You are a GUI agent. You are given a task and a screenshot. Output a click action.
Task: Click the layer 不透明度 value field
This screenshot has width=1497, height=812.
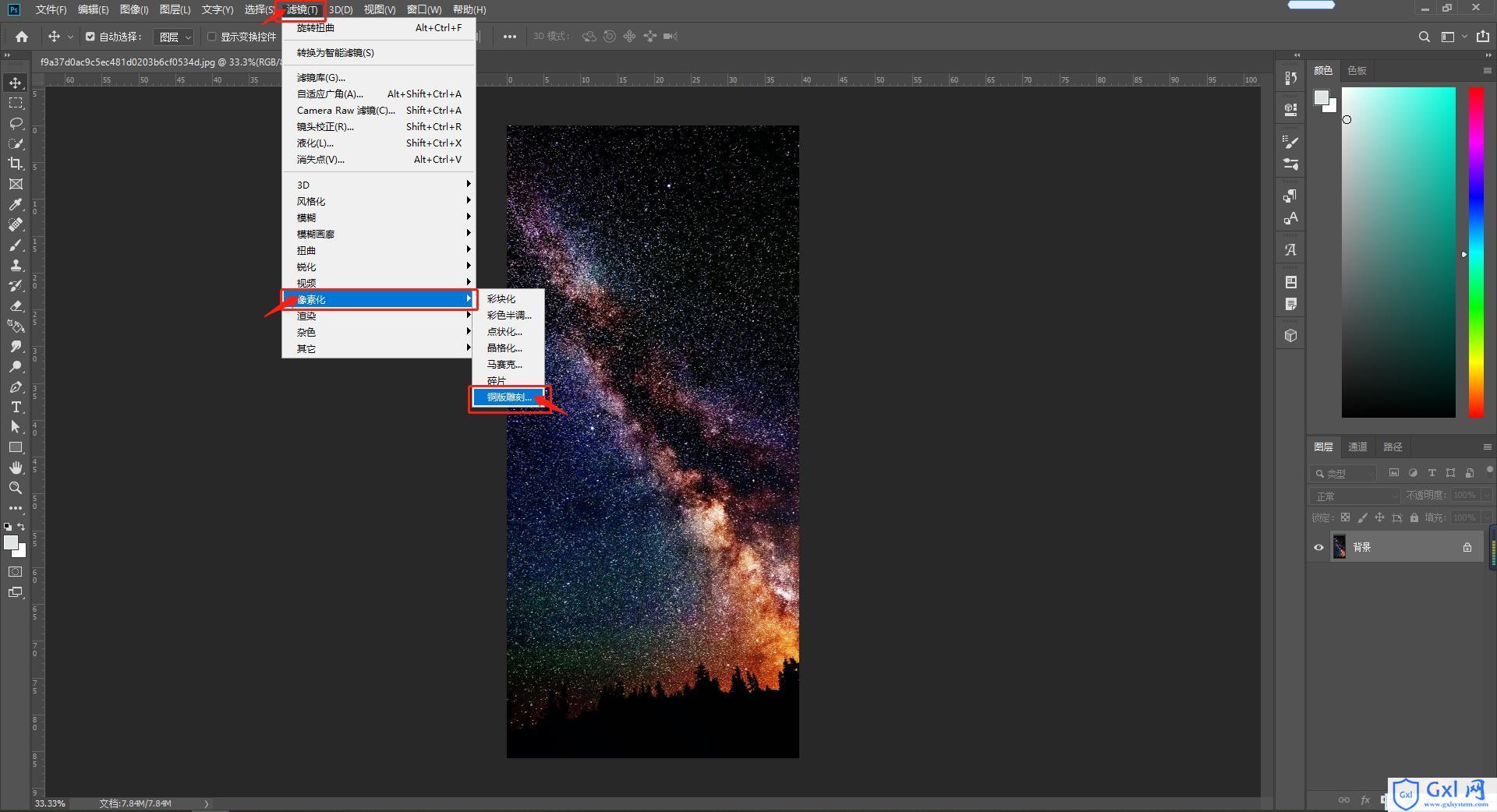1466,496
